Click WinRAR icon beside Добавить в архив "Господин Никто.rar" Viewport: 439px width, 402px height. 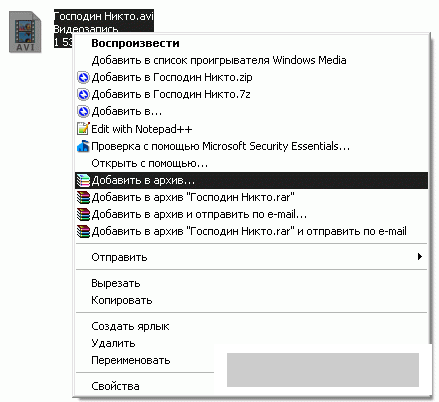tap(83, 197)
